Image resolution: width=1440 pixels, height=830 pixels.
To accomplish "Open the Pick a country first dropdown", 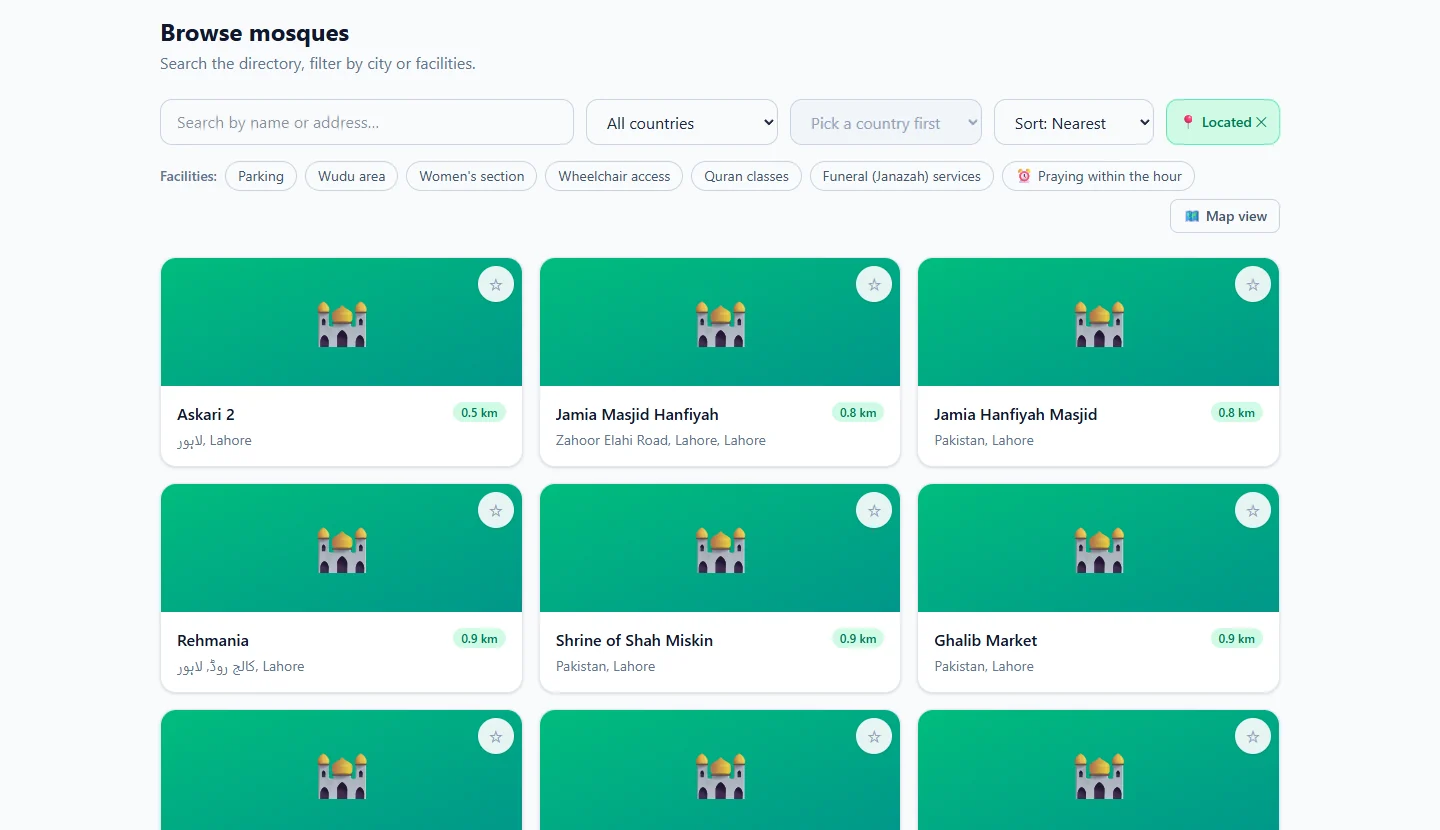I will [x=886, y=123].
